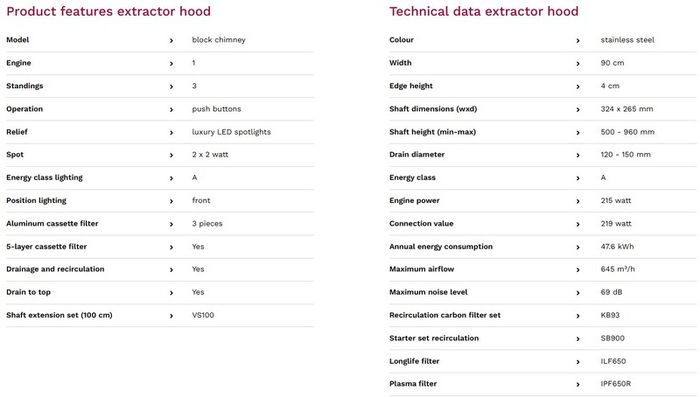Select the VS100 shaft extension value
Viewport: 700px width, 397px height.
[x=203, y=315]
